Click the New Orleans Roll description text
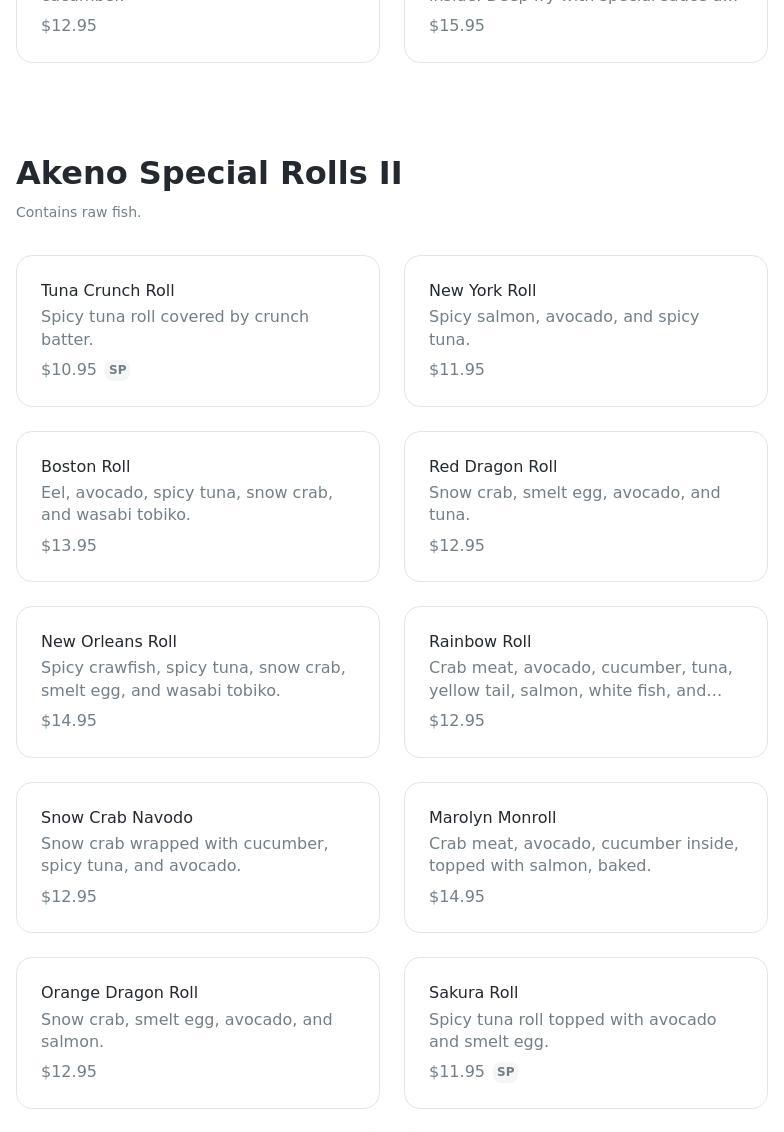784x1132 pixels. tap(193, 679)
